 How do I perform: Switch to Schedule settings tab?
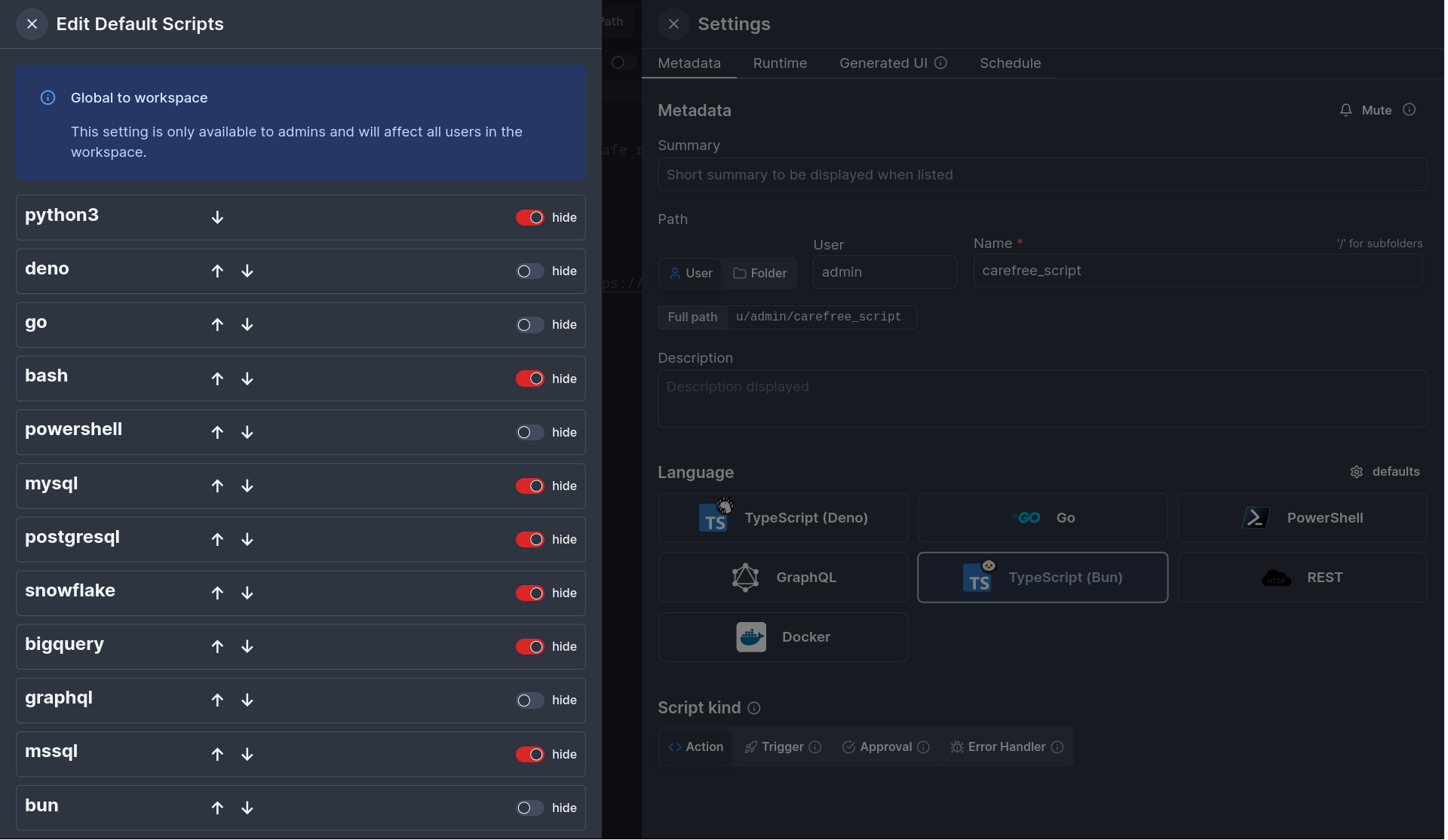(x=1010, y=63)
